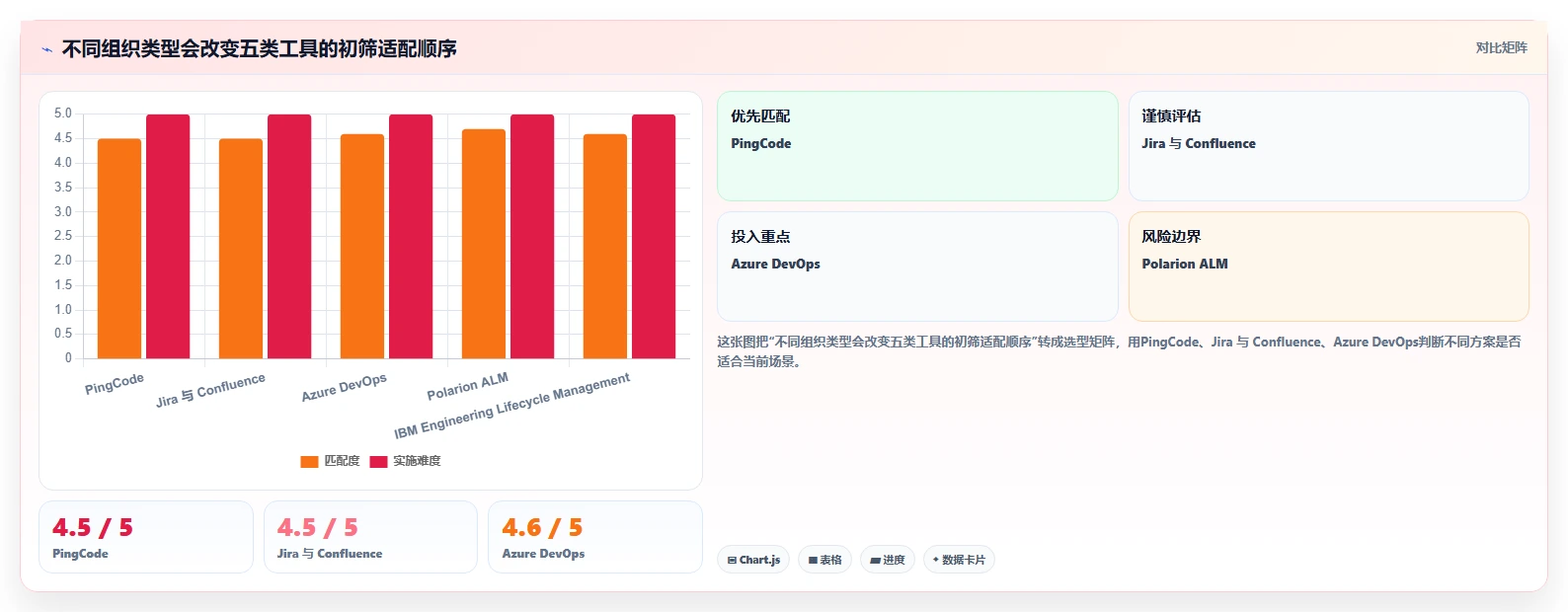This screenshot has height=612, width=1568.
Task: Click the 5.0 y-axis tick value
Action: point(63,114)
